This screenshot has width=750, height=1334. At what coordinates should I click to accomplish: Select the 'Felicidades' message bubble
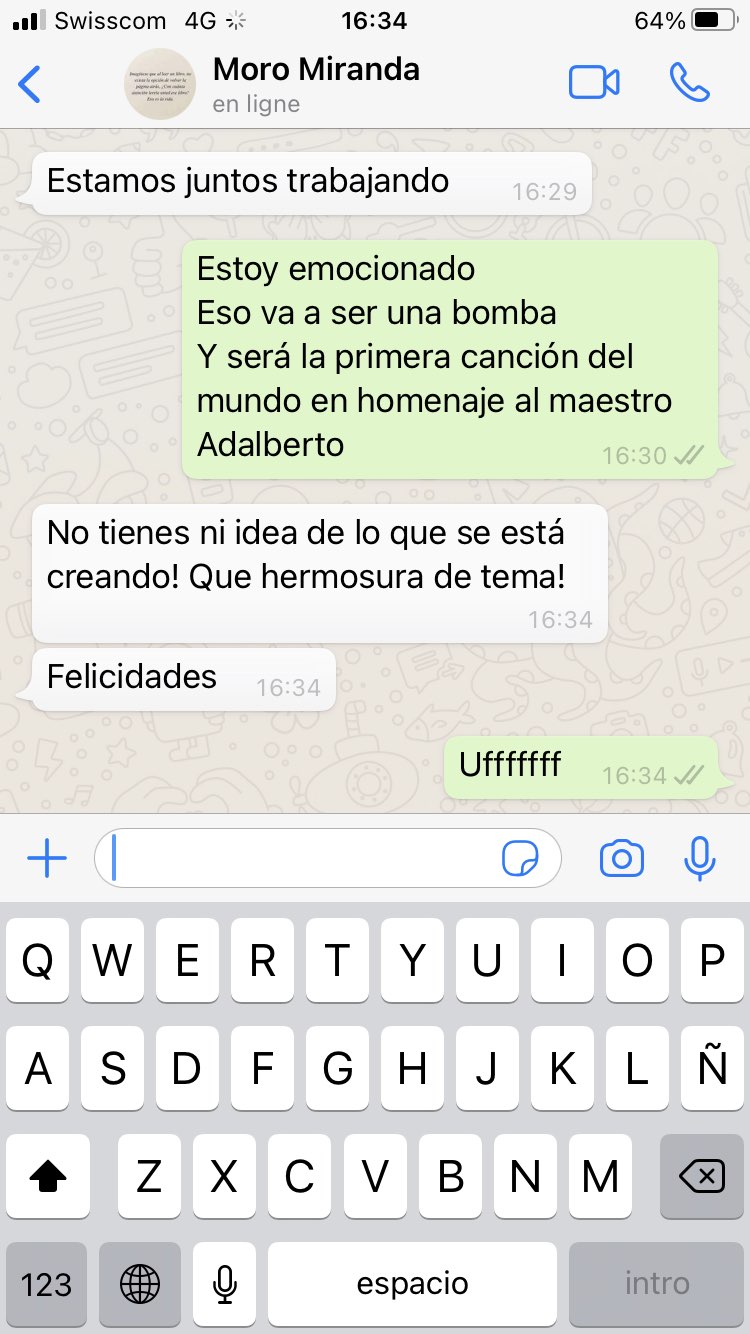[x=184, y=679]
